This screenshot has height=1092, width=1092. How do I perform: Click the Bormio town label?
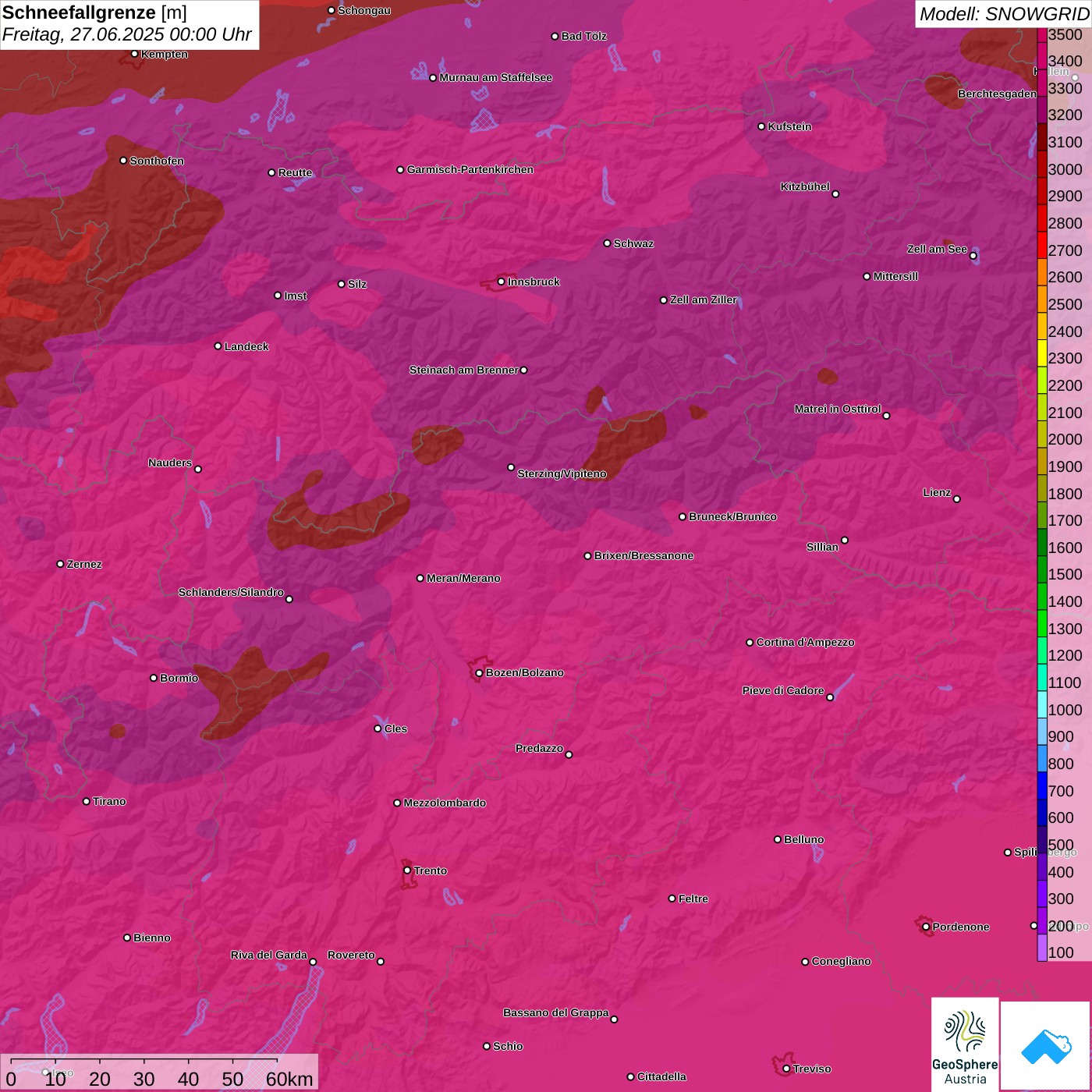(x=179, y=678)
